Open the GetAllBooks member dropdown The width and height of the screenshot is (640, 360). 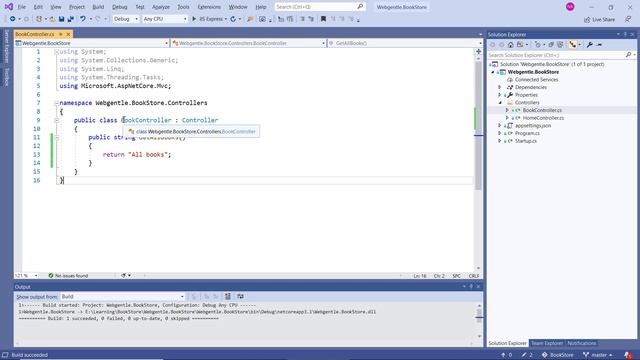[x=404, y=43]
